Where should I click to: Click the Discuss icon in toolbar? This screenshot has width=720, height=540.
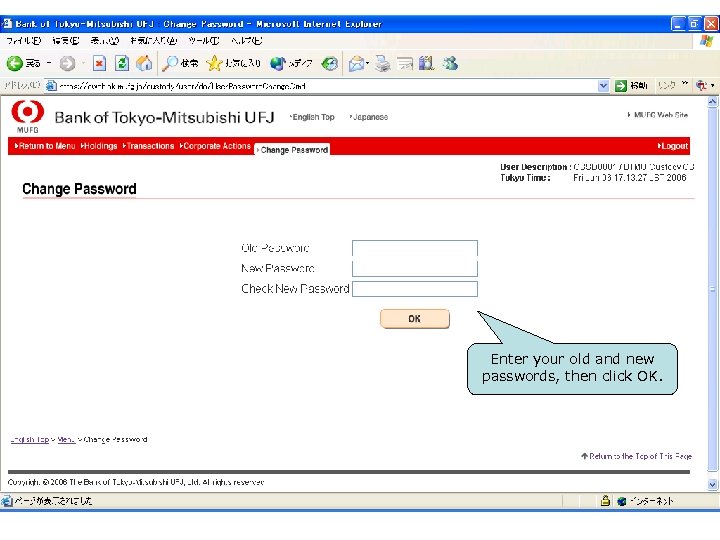[x=427, y=63]
